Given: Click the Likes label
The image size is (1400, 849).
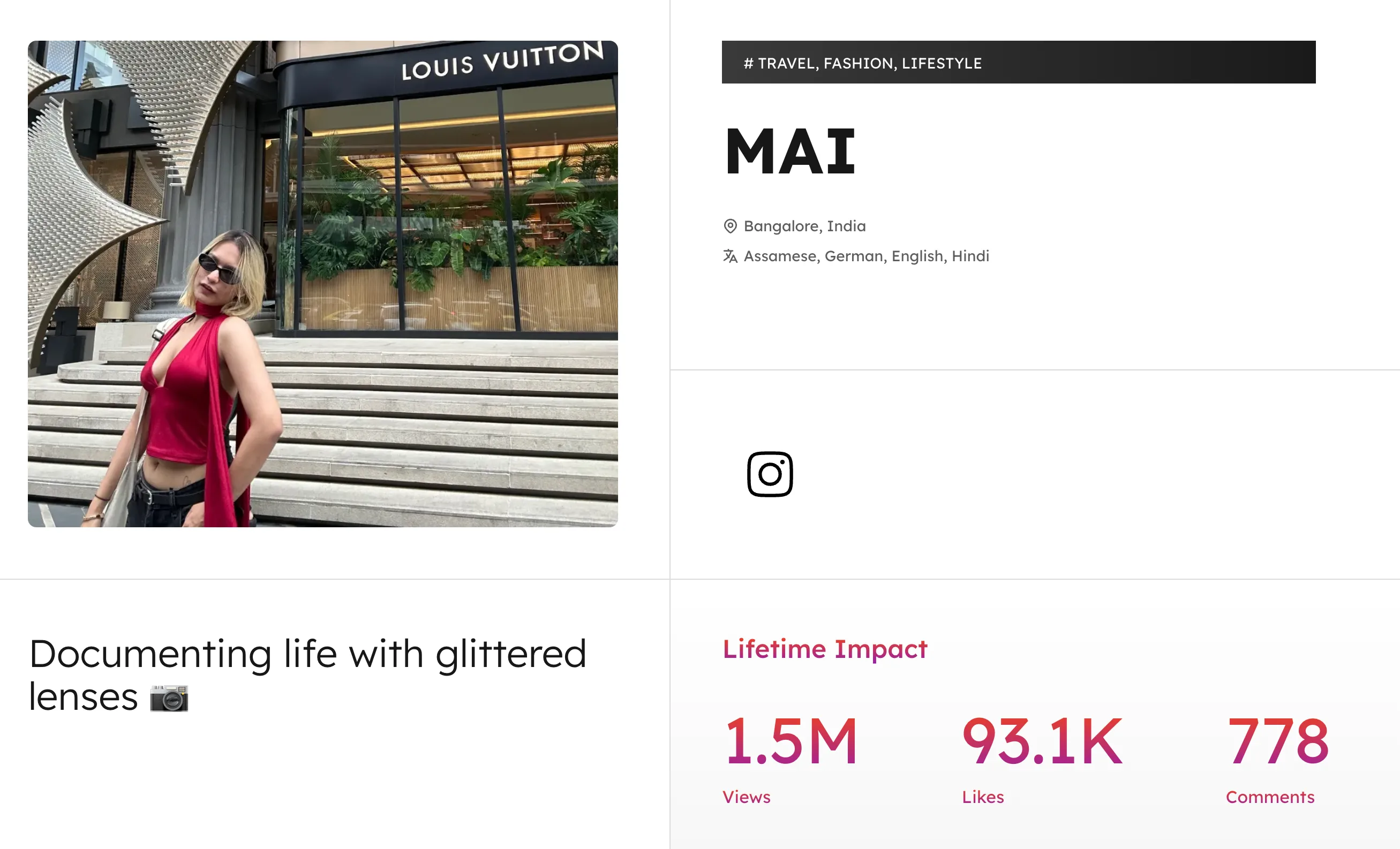Looking at the screenshot, I should tap(982, 797).
